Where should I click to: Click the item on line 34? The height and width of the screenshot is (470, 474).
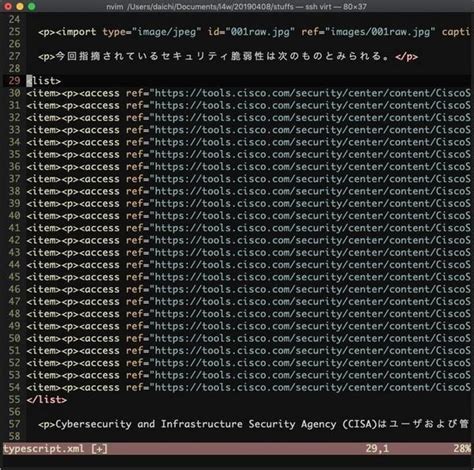point(248,142)
